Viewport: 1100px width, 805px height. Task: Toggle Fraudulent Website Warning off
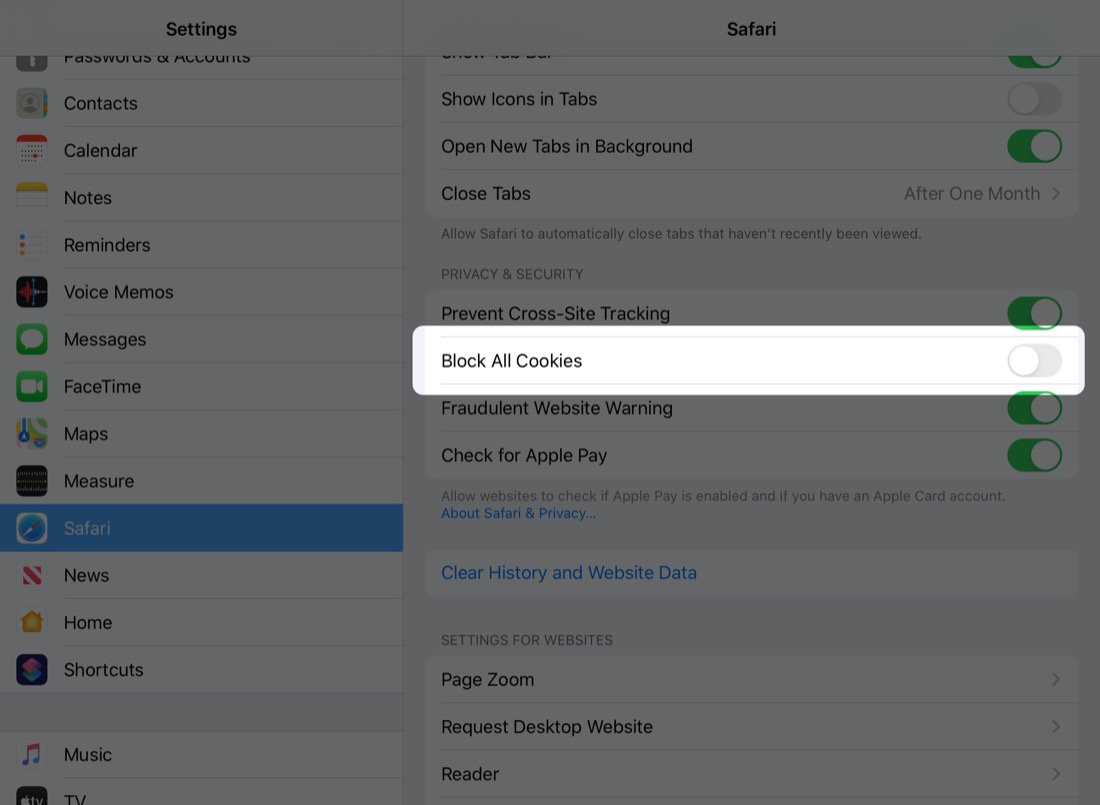coord(1034,408)
